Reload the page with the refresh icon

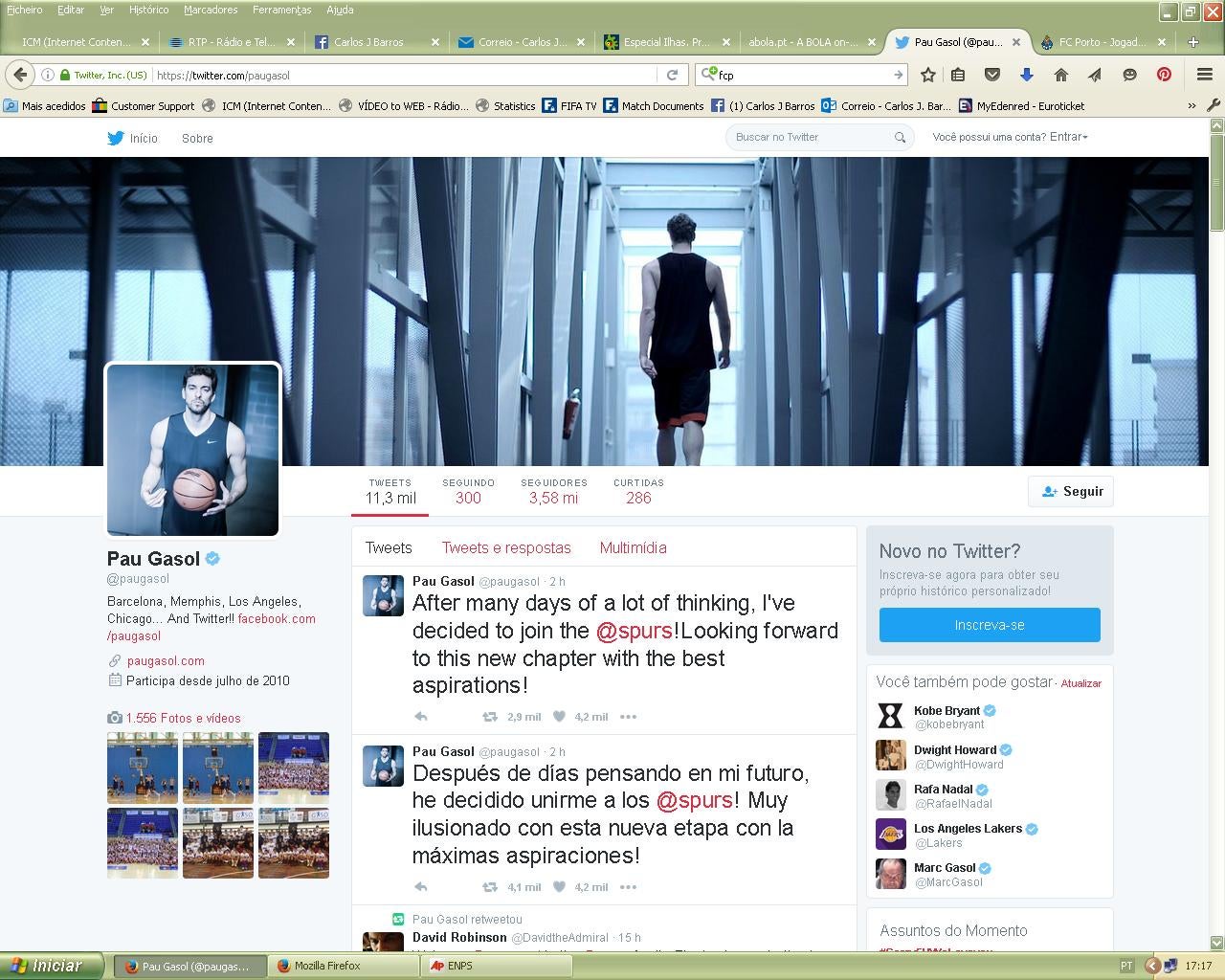(672, 75)
